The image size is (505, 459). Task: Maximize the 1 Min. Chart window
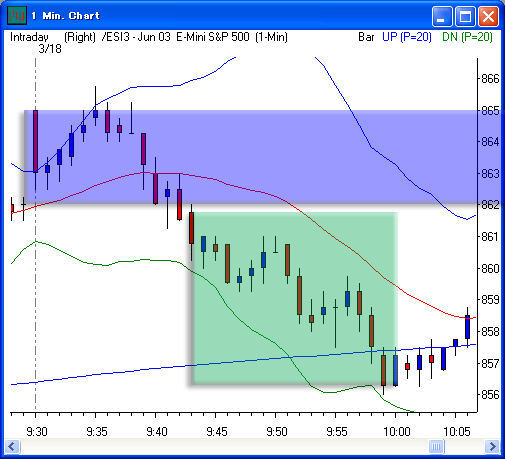click(x=465, y=16)
